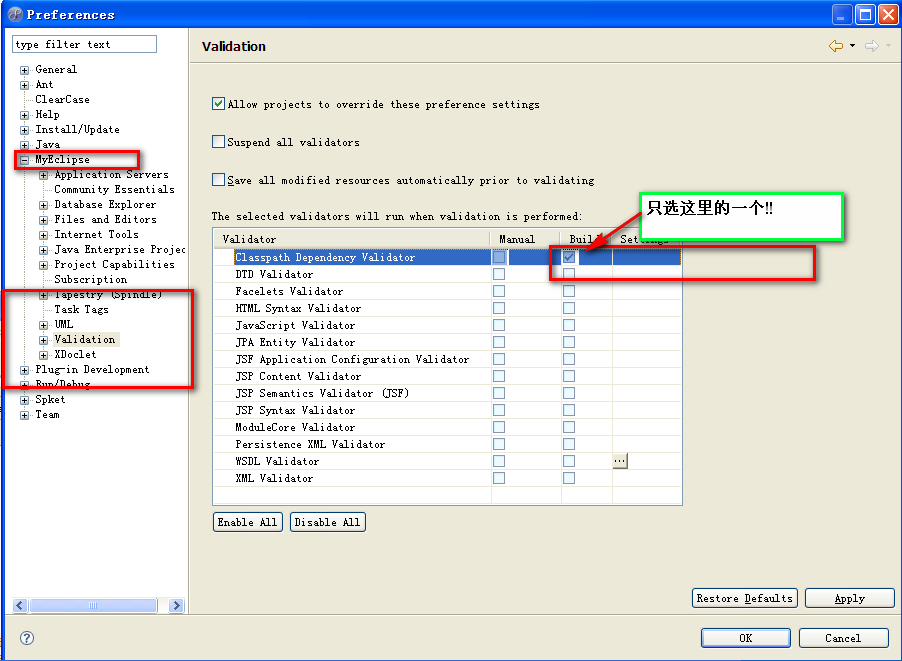Click the Validator column header
The height and width of the screenshot is (661, 902).
click(352, 239)
